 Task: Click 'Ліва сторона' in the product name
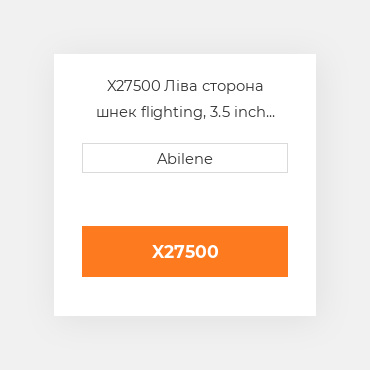coord(214,86)
